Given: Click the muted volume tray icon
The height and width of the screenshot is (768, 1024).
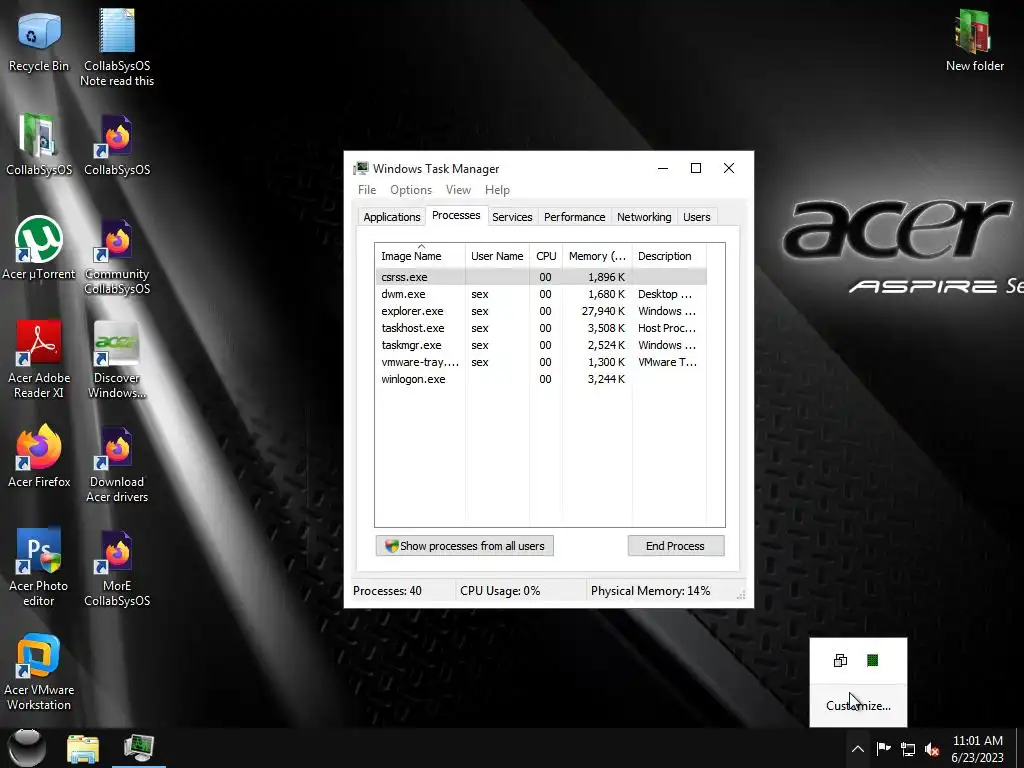Looking at the screenshot, I should 932,749.
